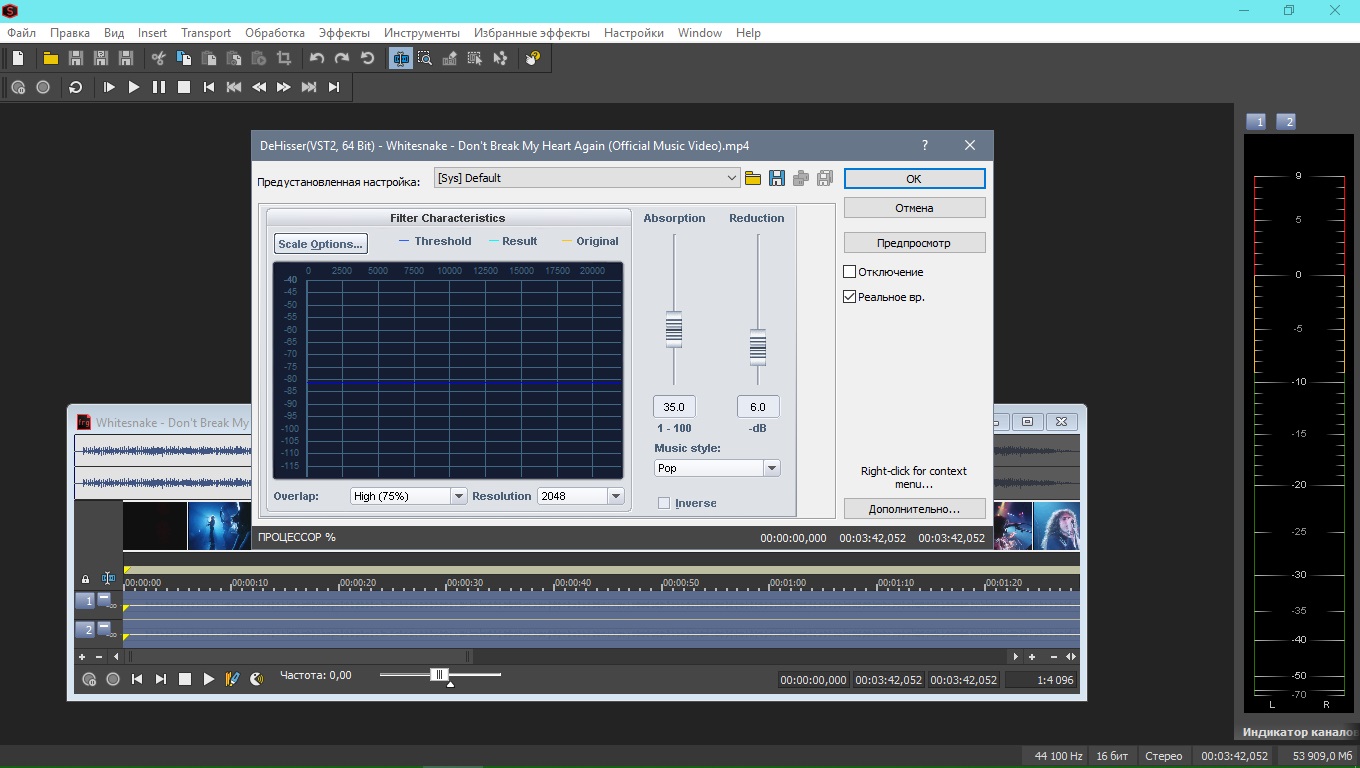Open the Инструменты menu
Viewport: 1360px width, 768px height.
[422, 33]
